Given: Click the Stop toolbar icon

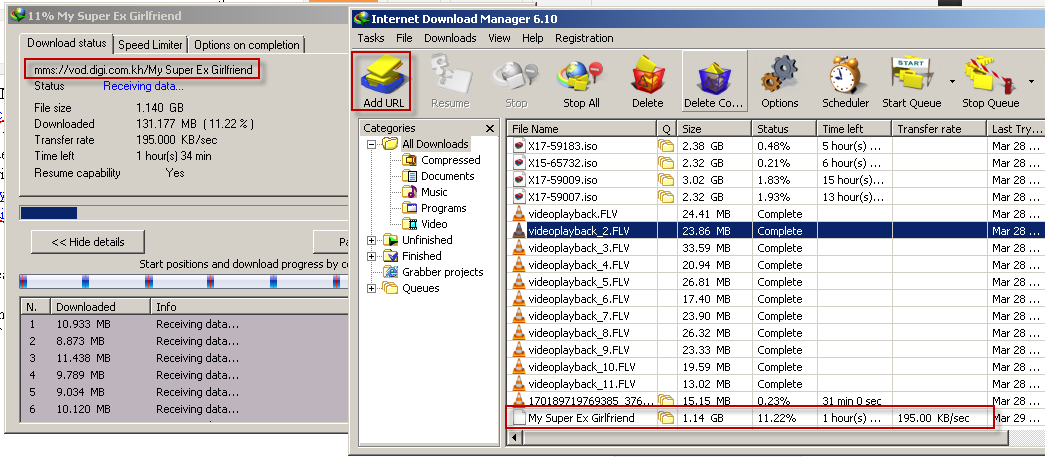Looking at the screenshot, I should coord(516,81).
